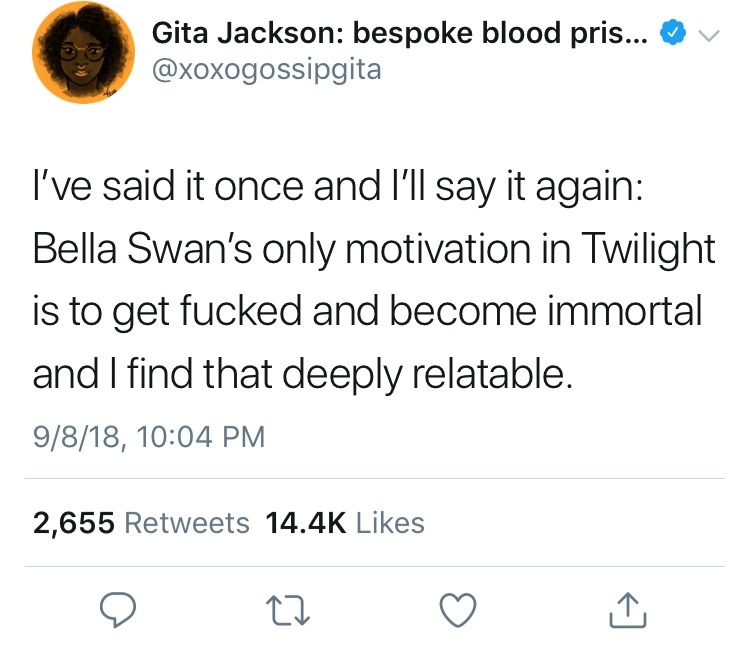750x651 pixels.
Task: Expand the tweet options chevron
Action: (x=709, y=36)
